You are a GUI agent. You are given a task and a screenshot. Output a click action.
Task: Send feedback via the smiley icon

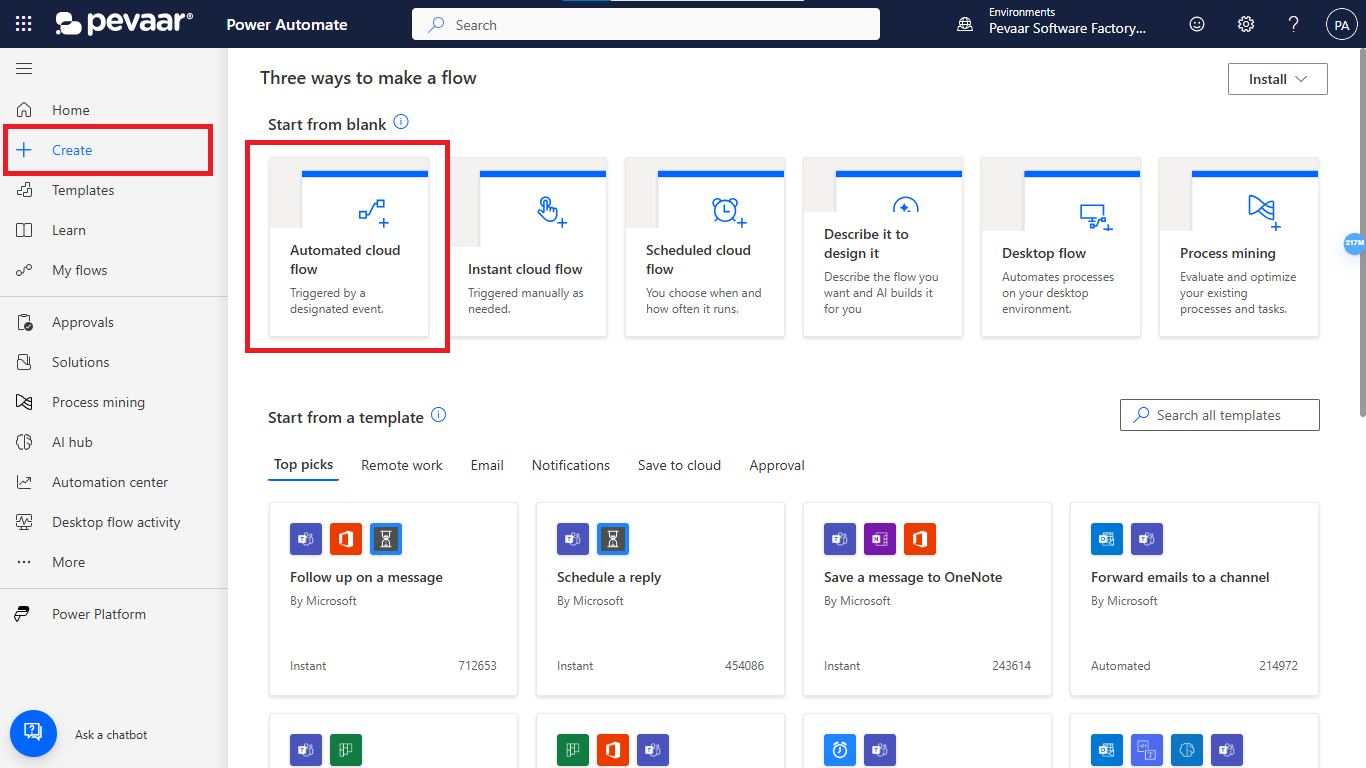(1197, 24)
